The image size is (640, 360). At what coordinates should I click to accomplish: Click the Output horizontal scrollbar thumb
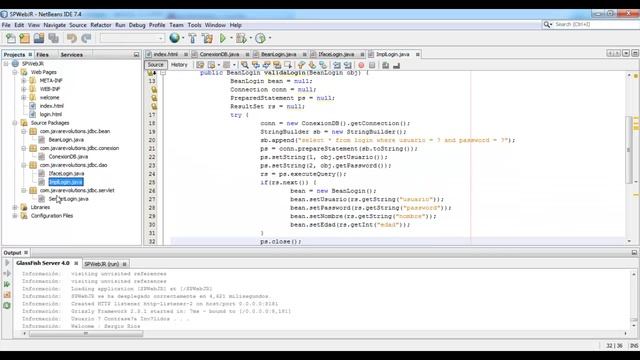tap(86, 333)
